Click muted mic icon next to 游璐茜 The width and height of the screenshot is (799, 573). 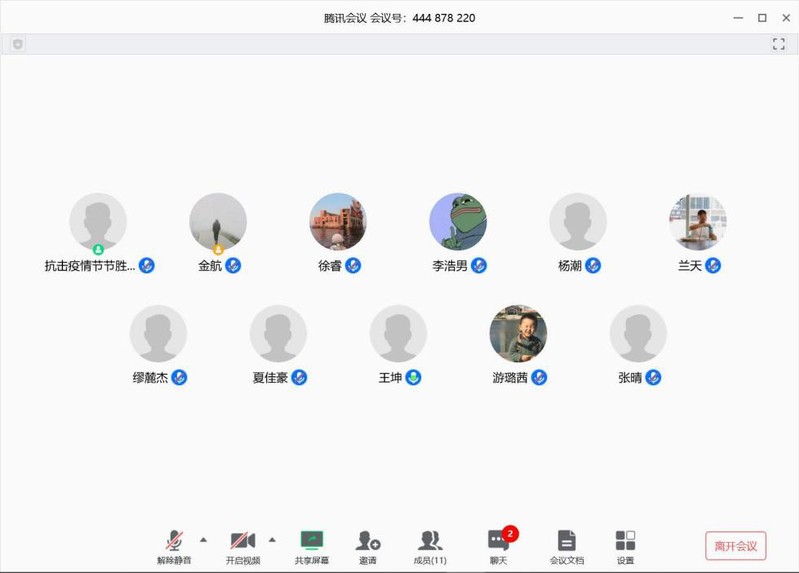coord(539,378)
